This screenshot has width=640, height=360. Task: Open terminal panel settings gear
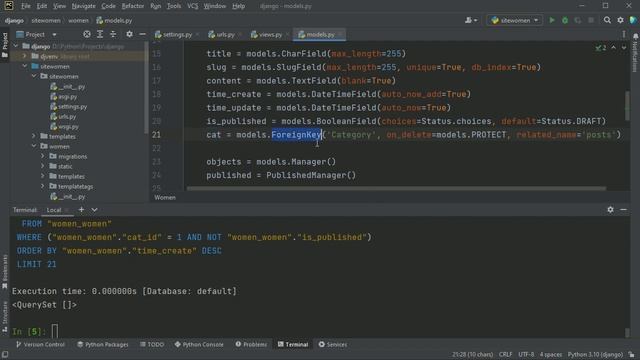610,210
